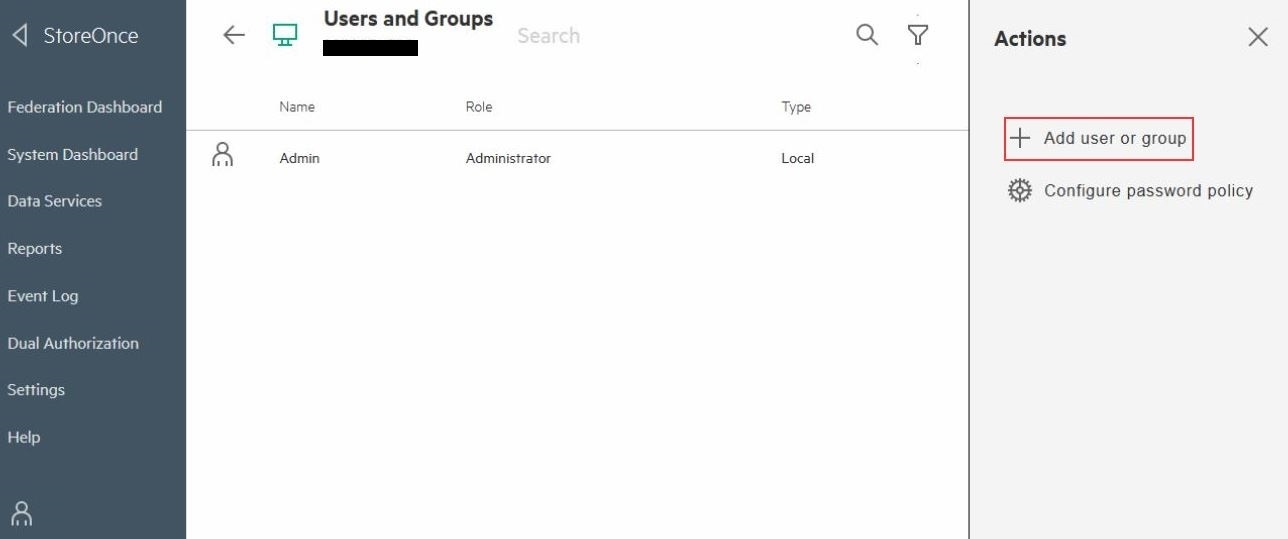Click Configure password policy link
Viewport: 1288px width, 539px height.
(x=1148, y=190)
